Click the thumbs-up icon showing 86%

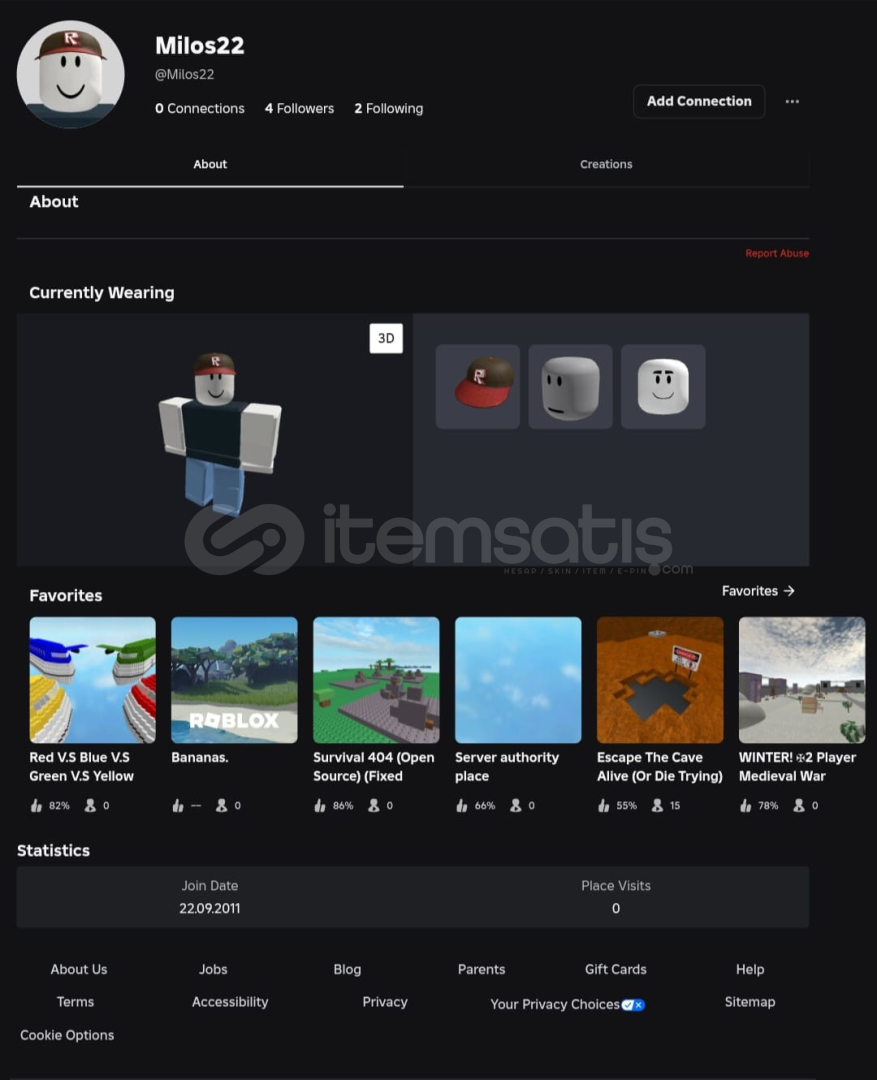(320, 805)
